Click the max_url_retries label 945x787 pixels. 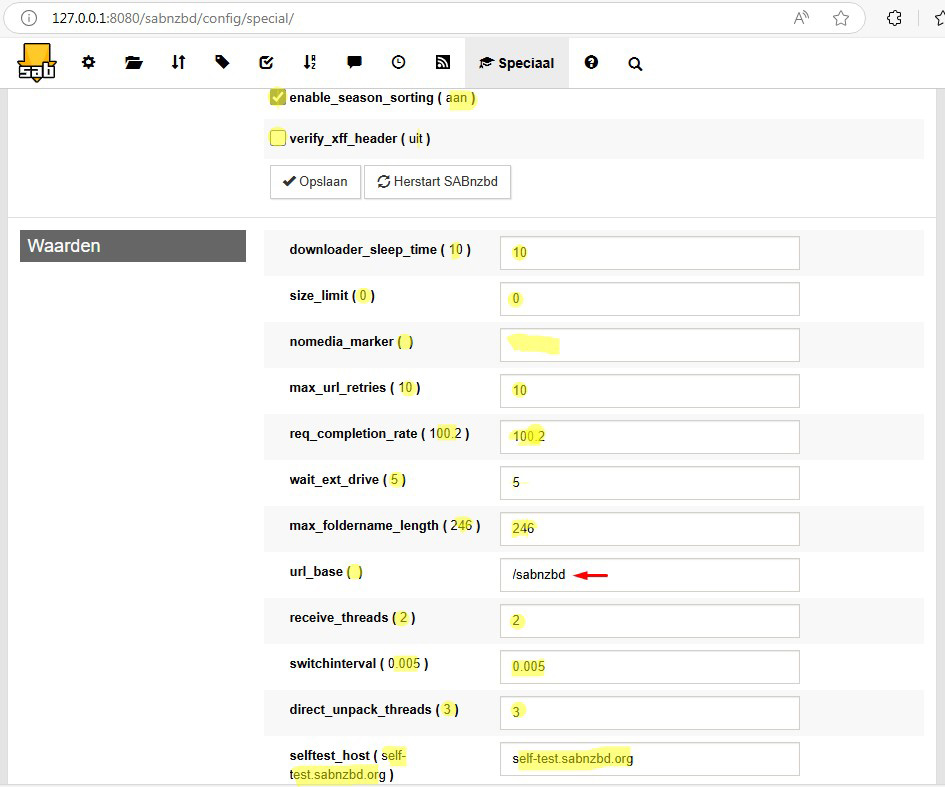(355, 387)
